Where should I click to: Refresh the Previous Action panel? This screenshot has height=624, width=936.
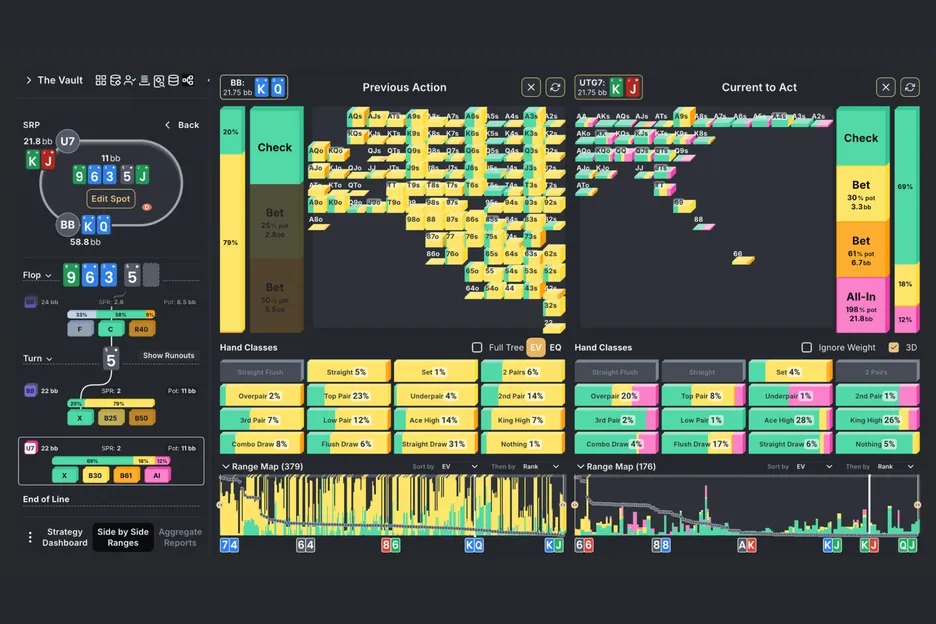(x=555, y=88)
